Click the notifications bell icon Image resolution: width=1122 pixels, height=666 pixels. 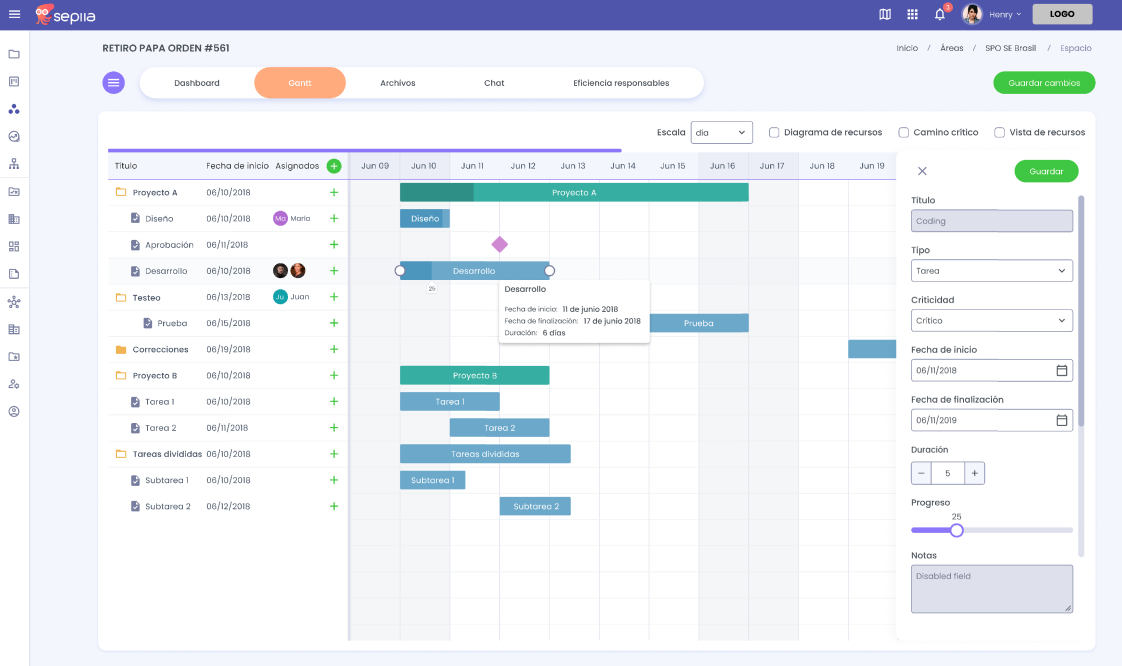tap(939, 14)
